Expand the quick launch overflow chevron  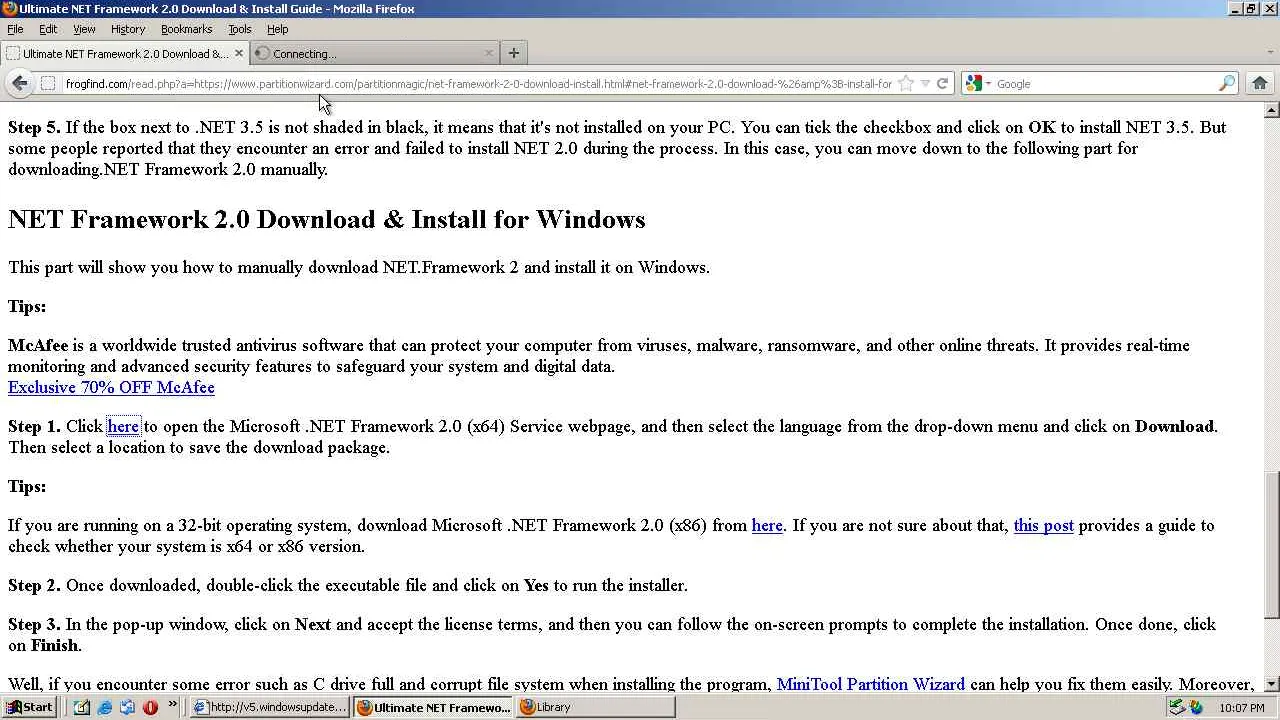click(172, 705)
